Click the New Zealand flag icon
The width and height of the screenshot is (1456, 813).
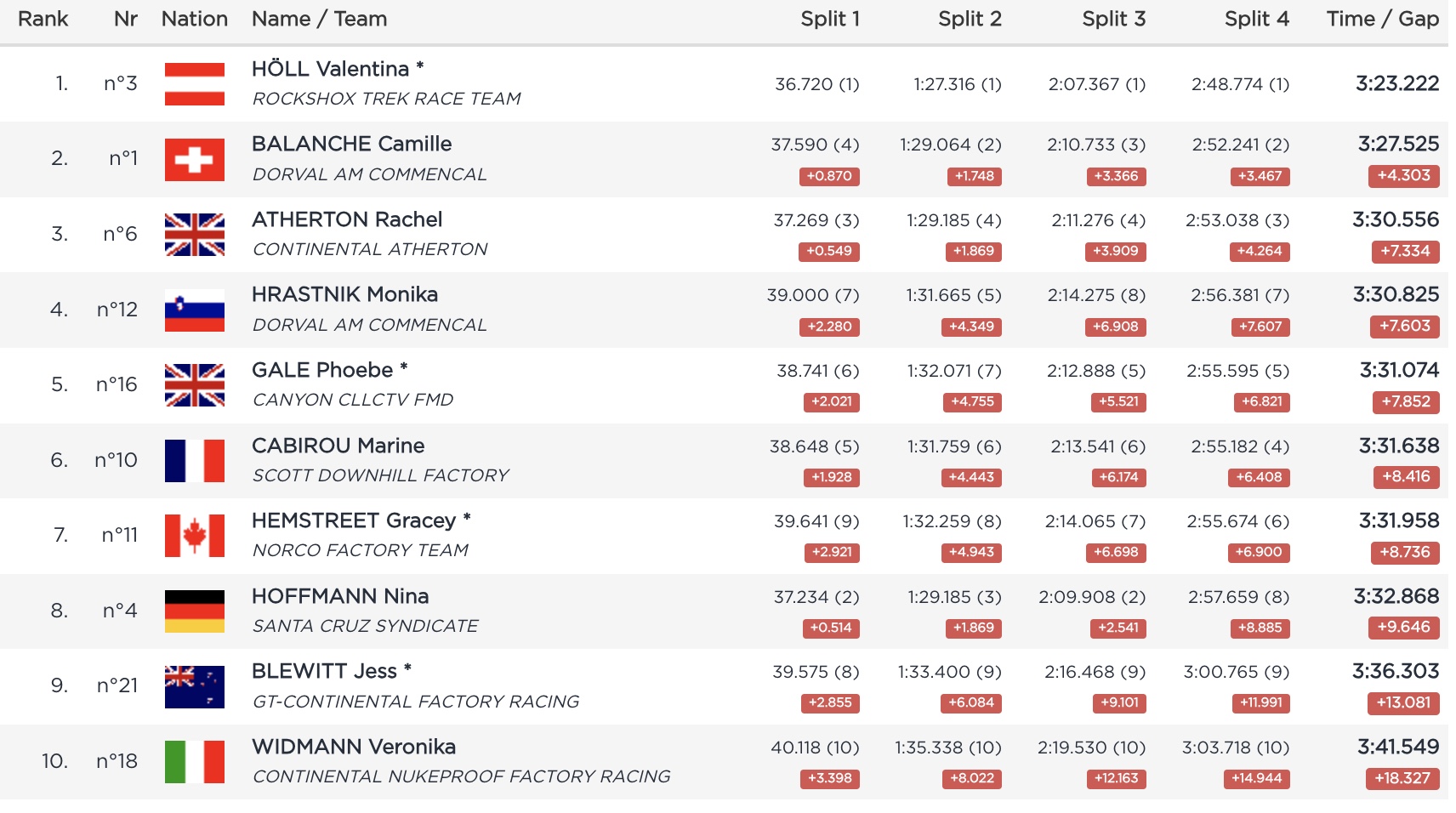[195, 686]
